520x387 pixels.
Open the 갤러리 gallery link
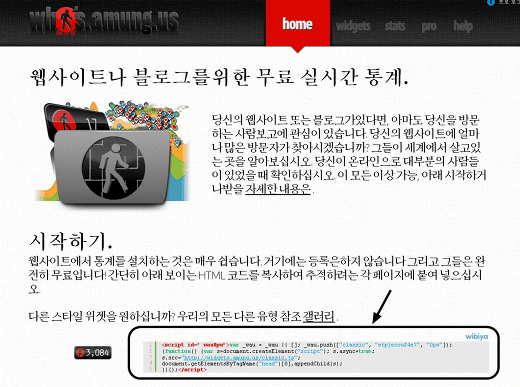[x=319, y=316]
